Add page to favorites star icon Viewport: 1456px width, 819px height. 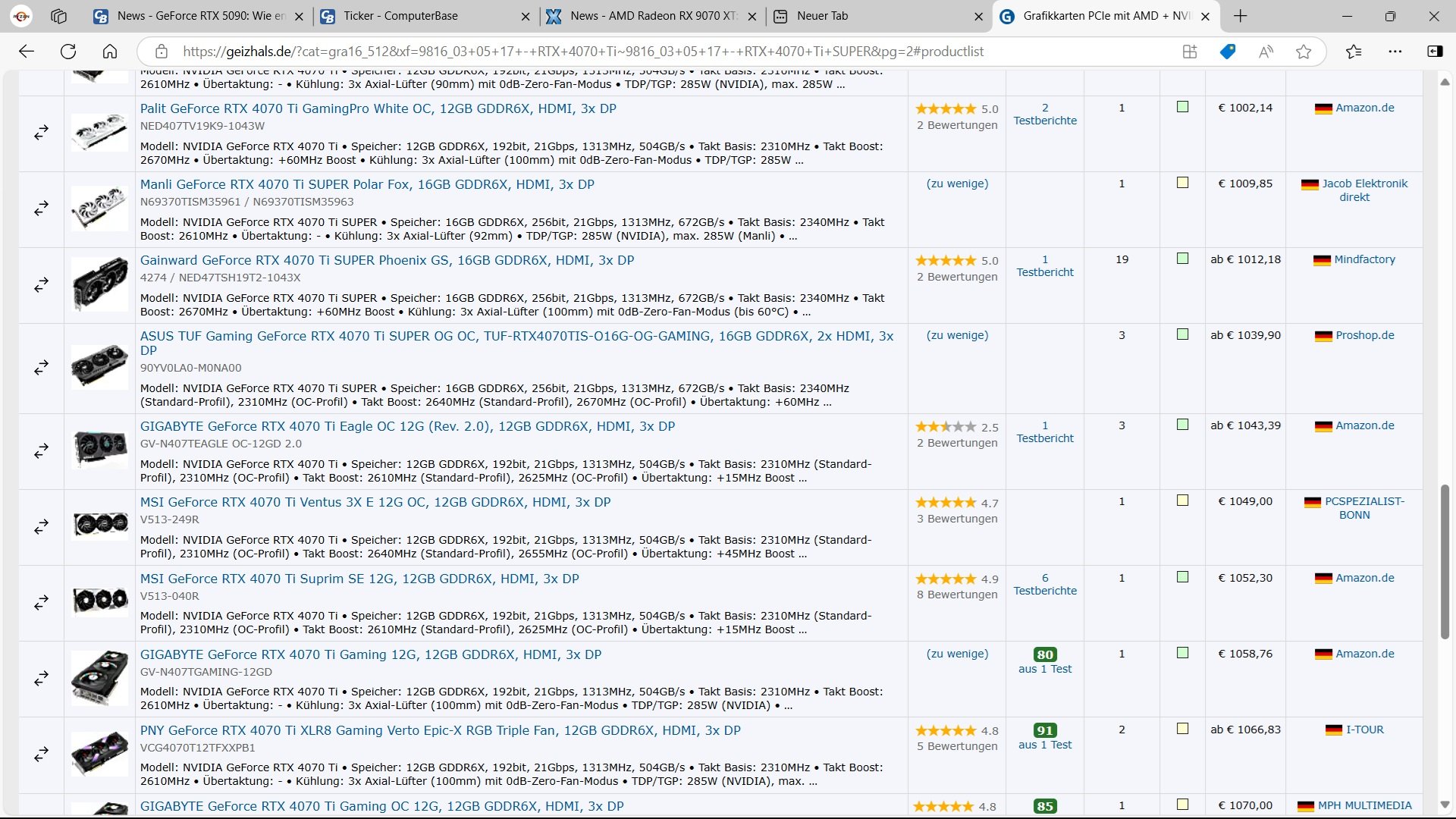coord(1304,52)
